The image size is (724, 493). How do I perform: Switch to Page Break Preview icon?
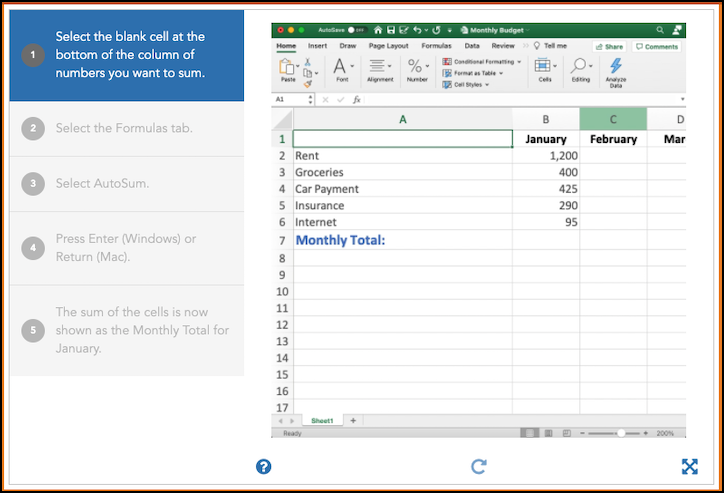coord(567,433)
